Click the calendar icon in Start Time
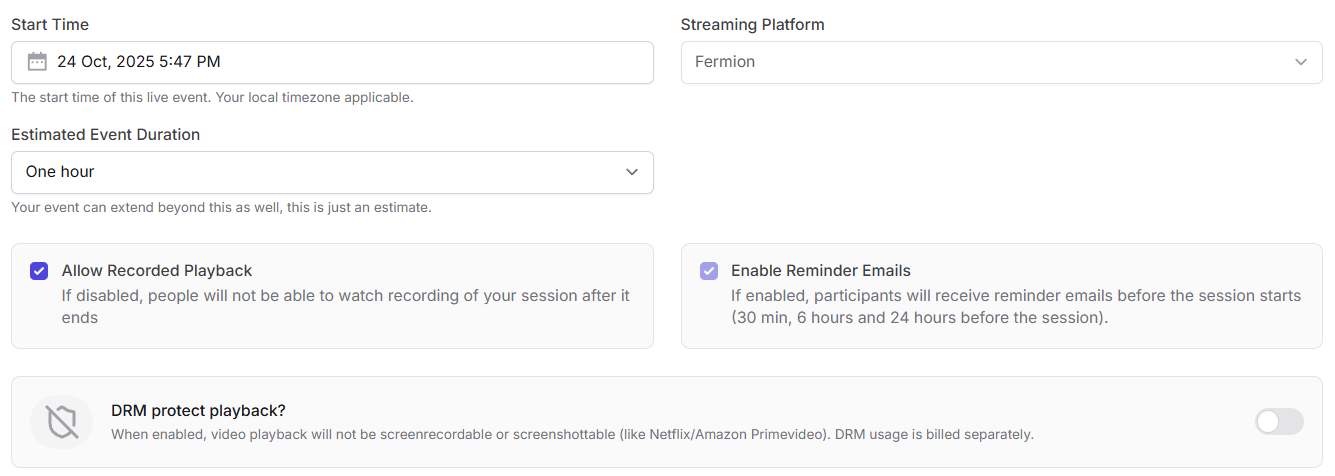This screenshot has width=1335, height=476. pos(37,62)
